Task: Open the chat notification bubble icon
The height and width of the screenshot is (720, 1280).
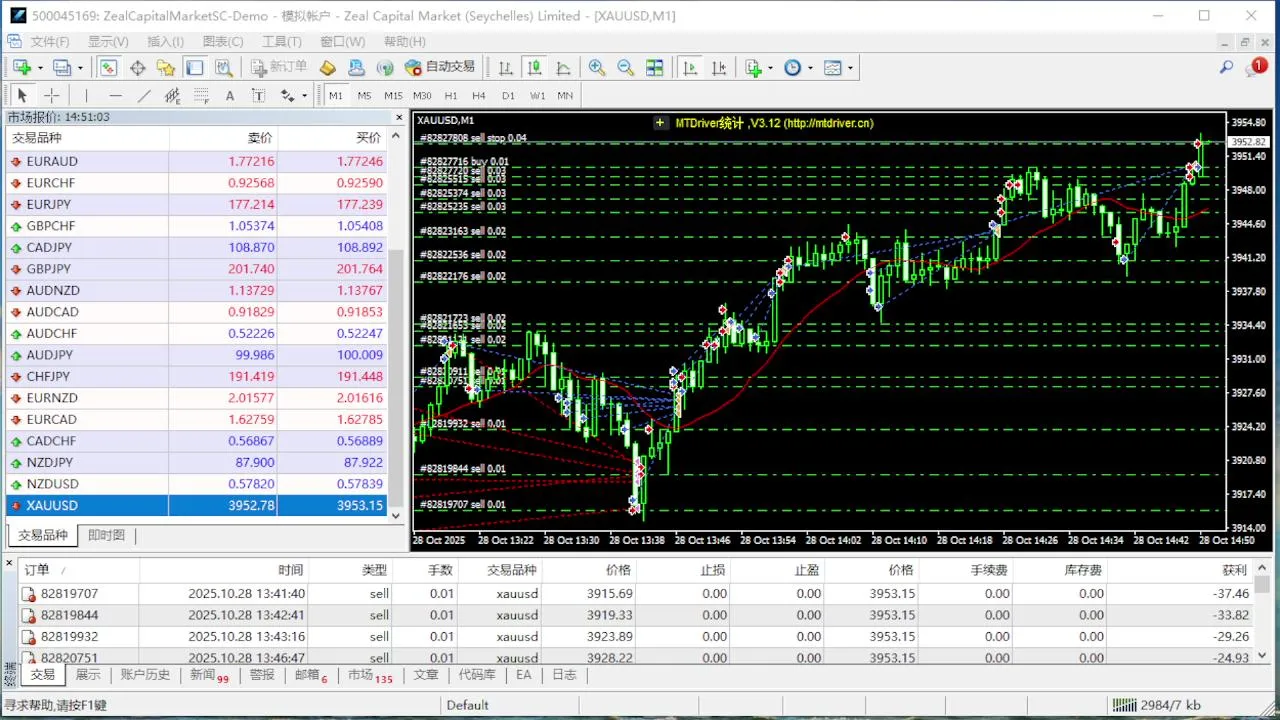Action: click(1256, 68)
